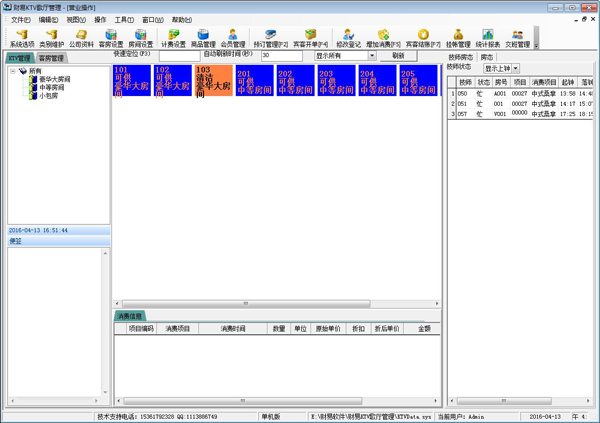Select 所有 root in the tree
600x423 pixels.
coord(35,71)
